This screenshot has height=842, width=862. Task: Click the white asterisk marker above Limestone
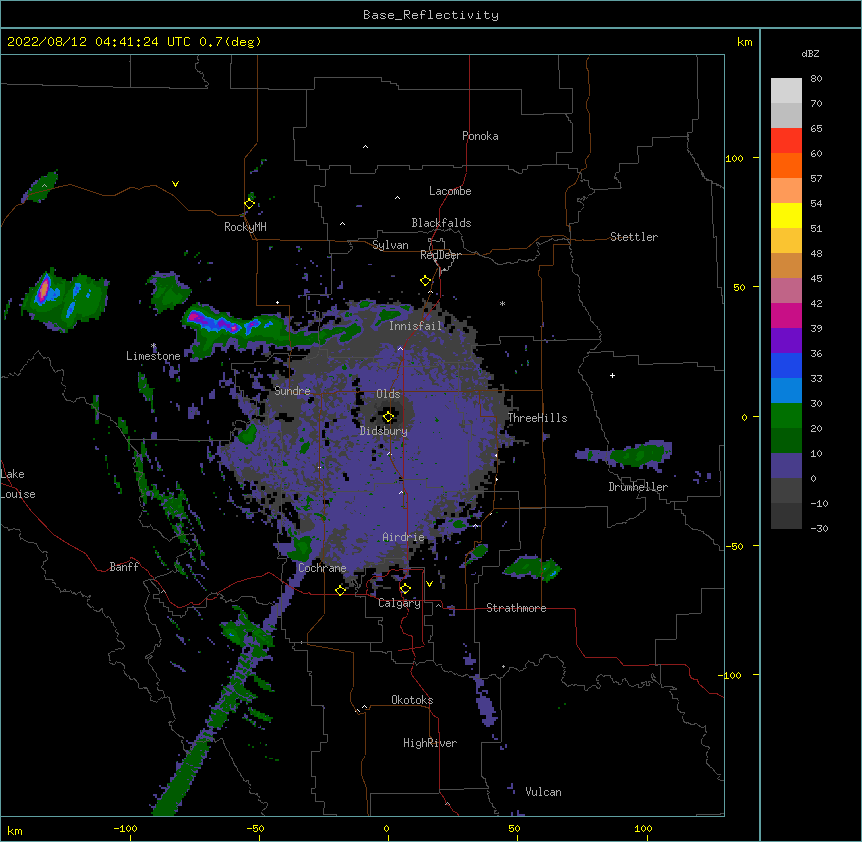point(153,346)
